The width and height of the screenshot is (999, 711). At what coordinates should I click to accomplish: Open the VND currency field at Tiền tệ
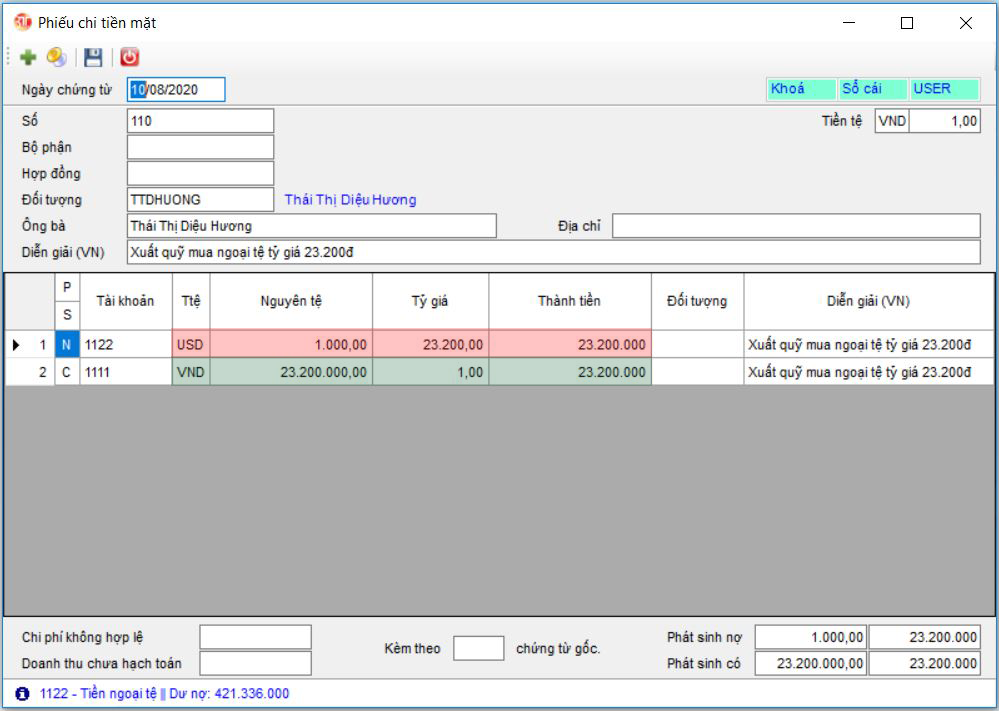[891, 121]
